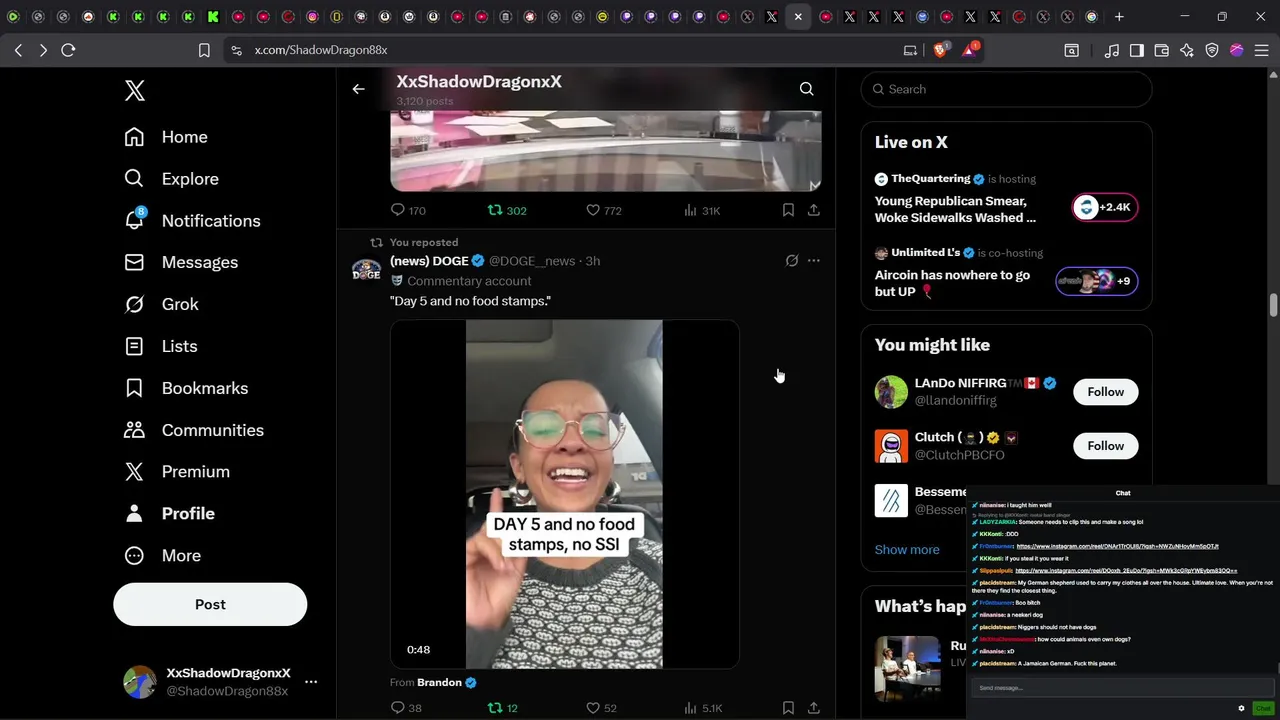
Task: Bookmark the DOGE post
Action: pos(788,708)
